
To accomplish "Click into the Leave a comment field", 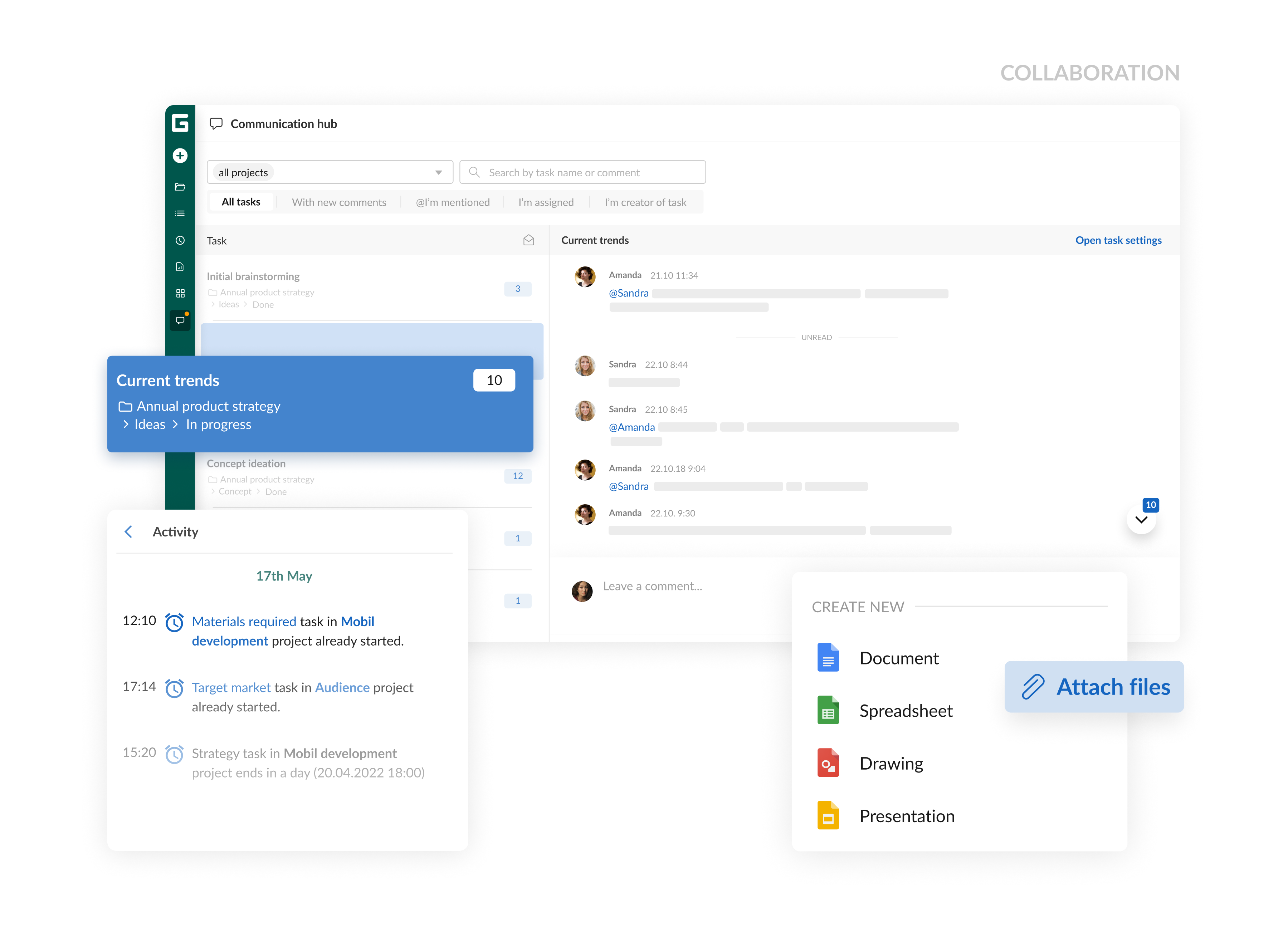I will click(x=652, y=585).
